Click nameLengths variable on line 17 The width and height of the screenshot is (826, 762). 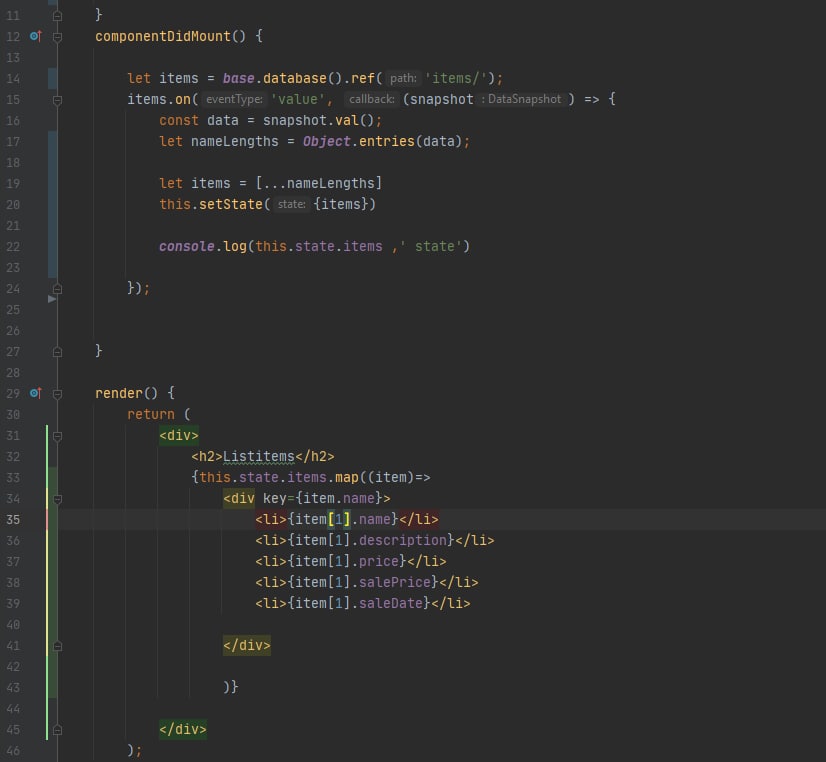234,141
